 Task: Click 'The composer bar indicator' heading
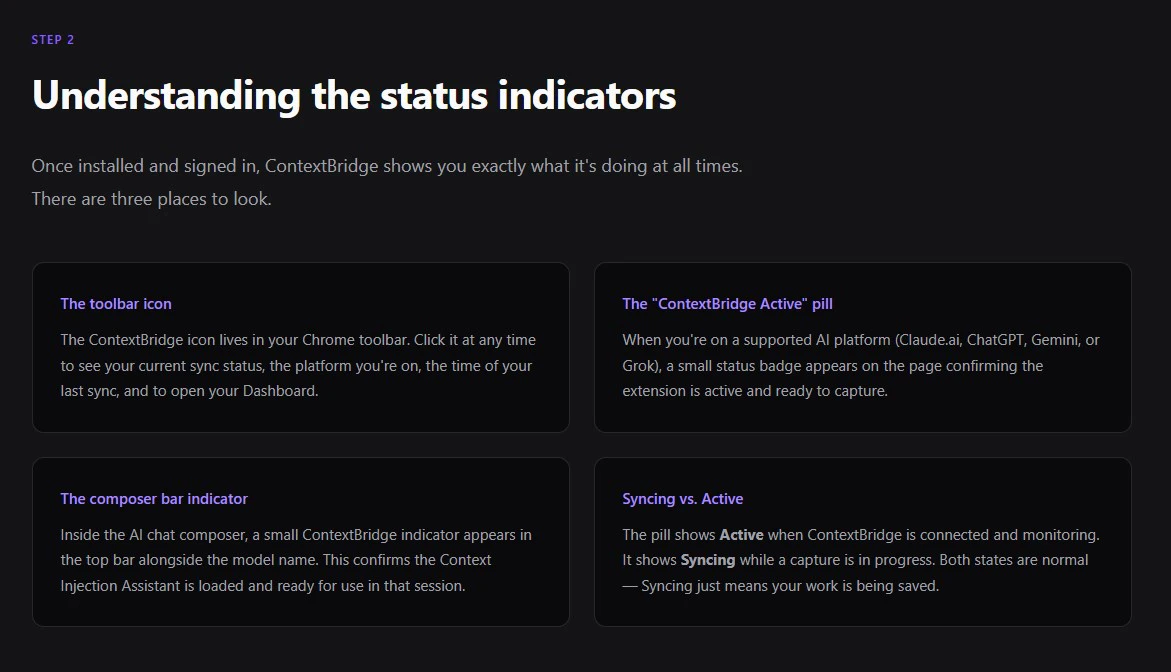154,499
